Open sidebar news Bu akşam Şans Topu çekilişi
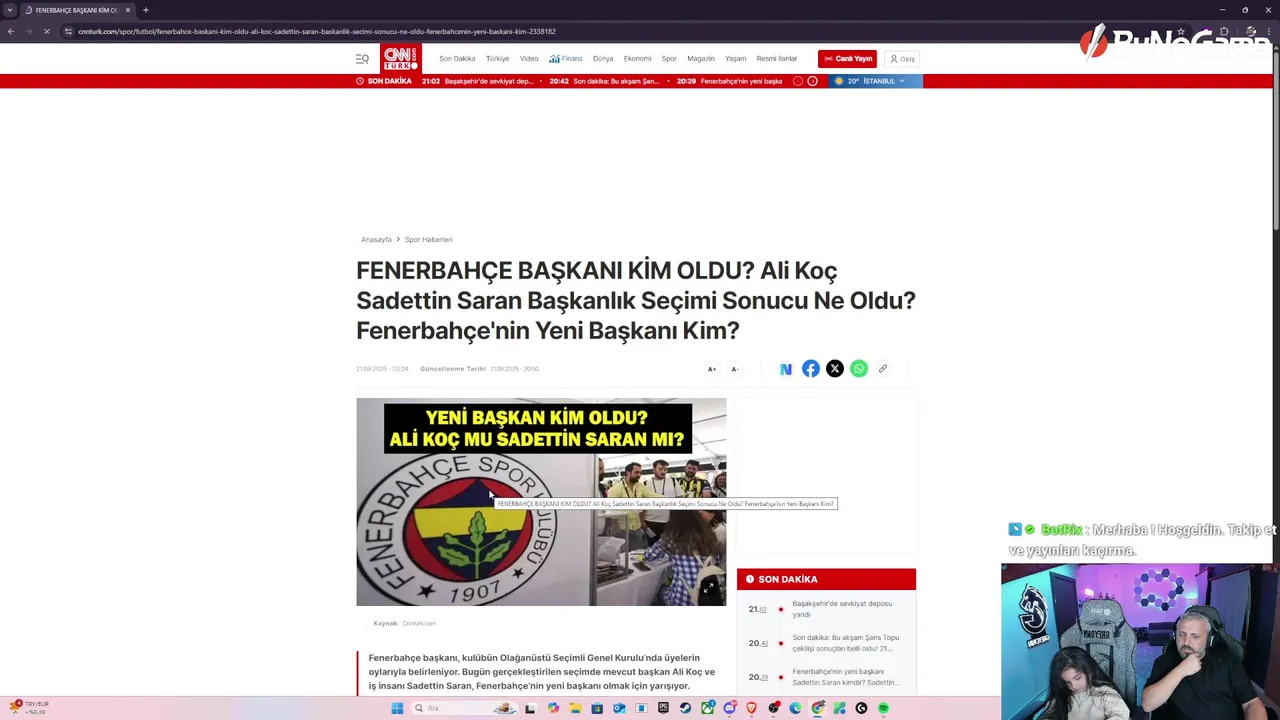Screen dimensions: 1280x720 coord(846,643)
